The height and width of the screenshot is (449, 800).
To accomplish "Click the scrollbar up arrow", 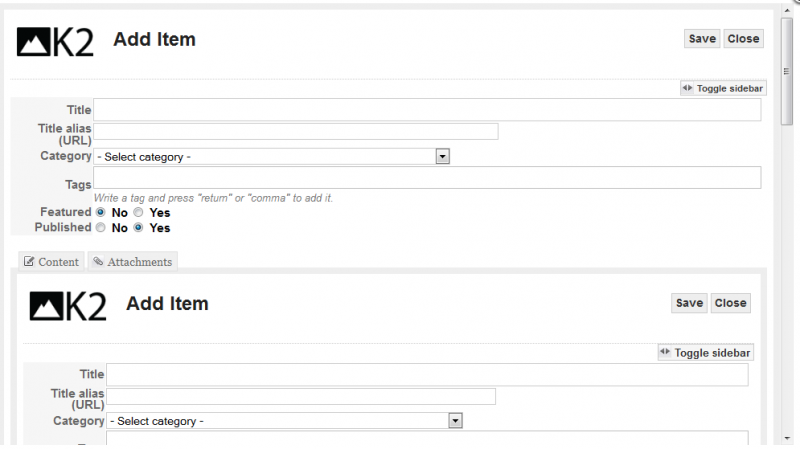I will [786, 10].
